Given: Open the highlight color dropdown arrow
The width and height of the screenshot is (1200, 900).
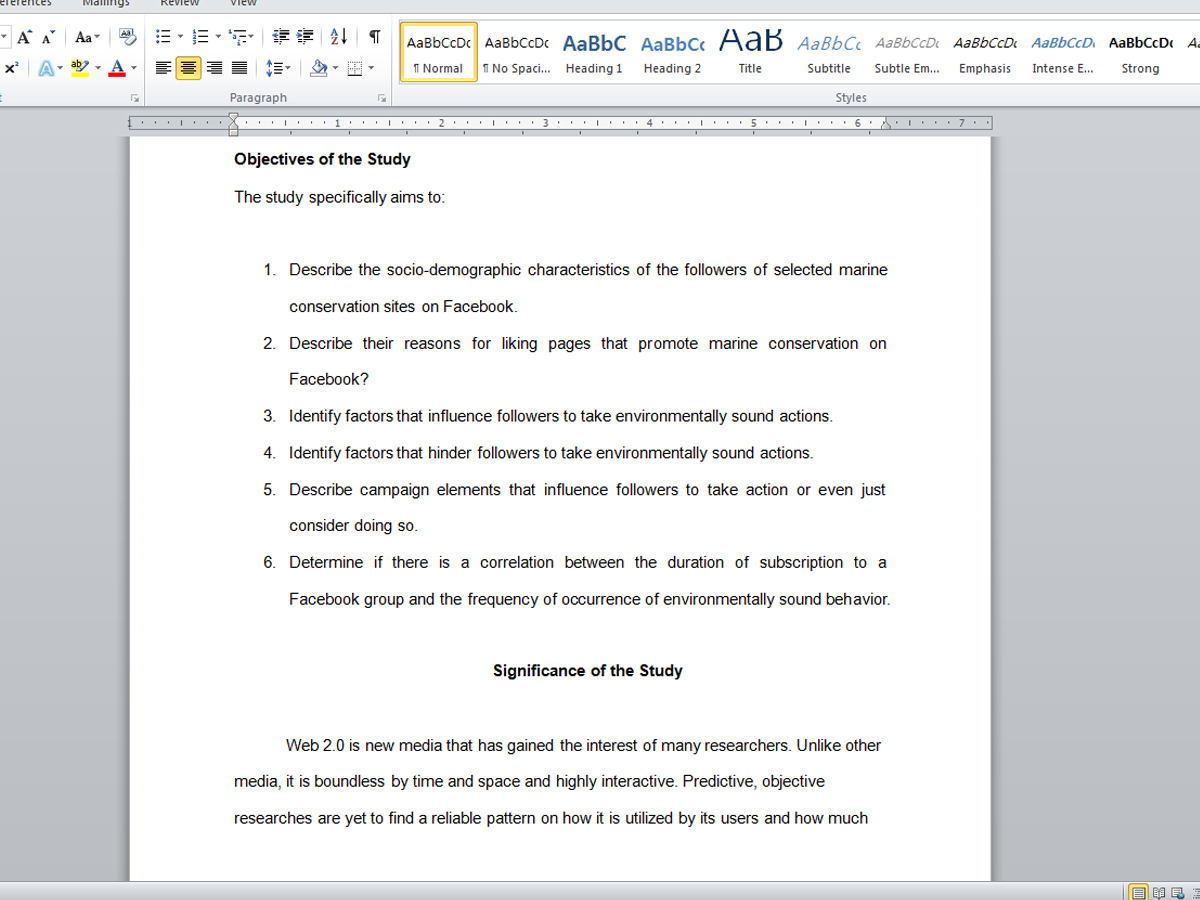Looking at the screenshot, I should point(97,68).
